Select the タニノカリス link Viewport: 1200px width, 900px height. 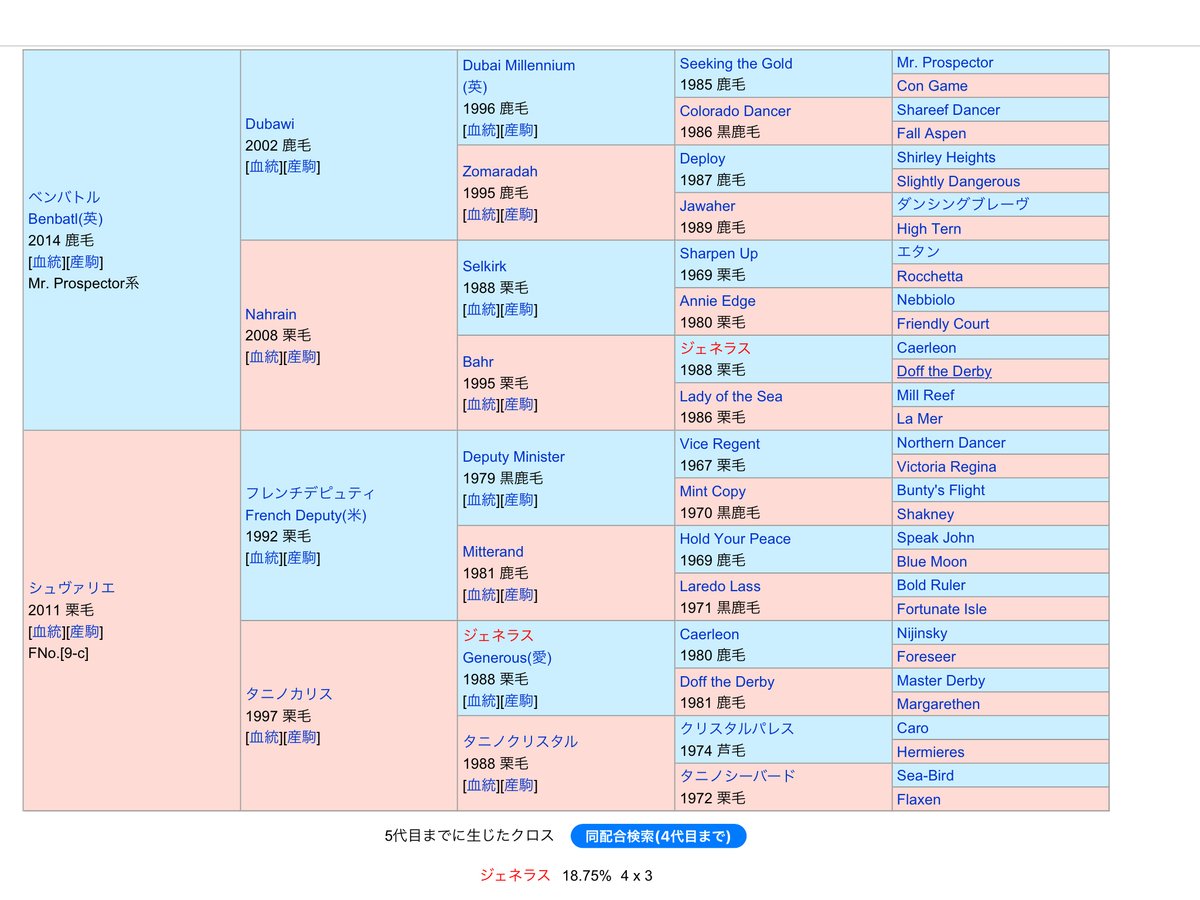289,694
